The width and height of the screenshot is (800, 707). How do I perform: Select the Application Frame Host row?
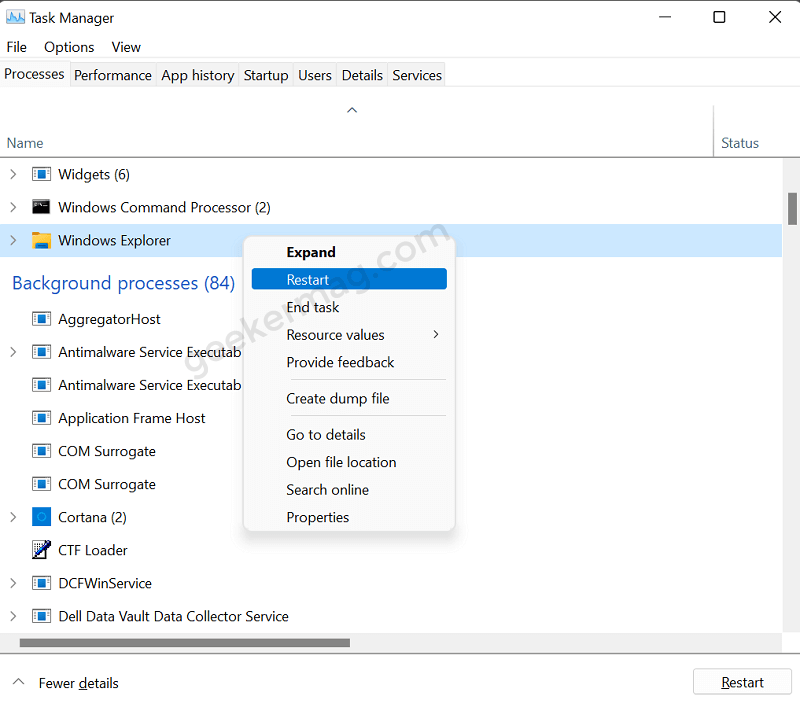pos(391,418)
